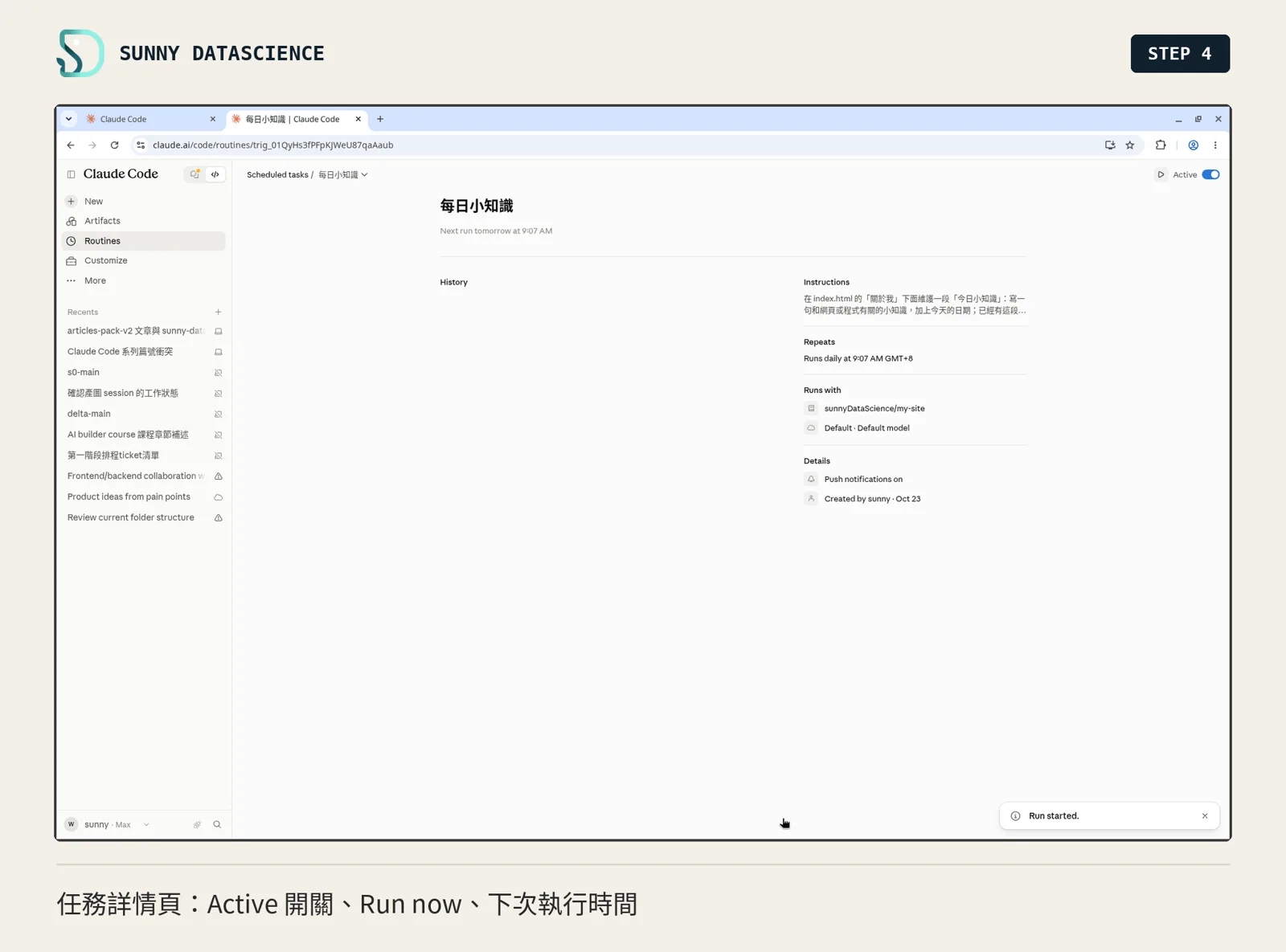1286x952 pixels.
Task: Click 'Push notifications on' setting
Action: click(x=915, y=480)
